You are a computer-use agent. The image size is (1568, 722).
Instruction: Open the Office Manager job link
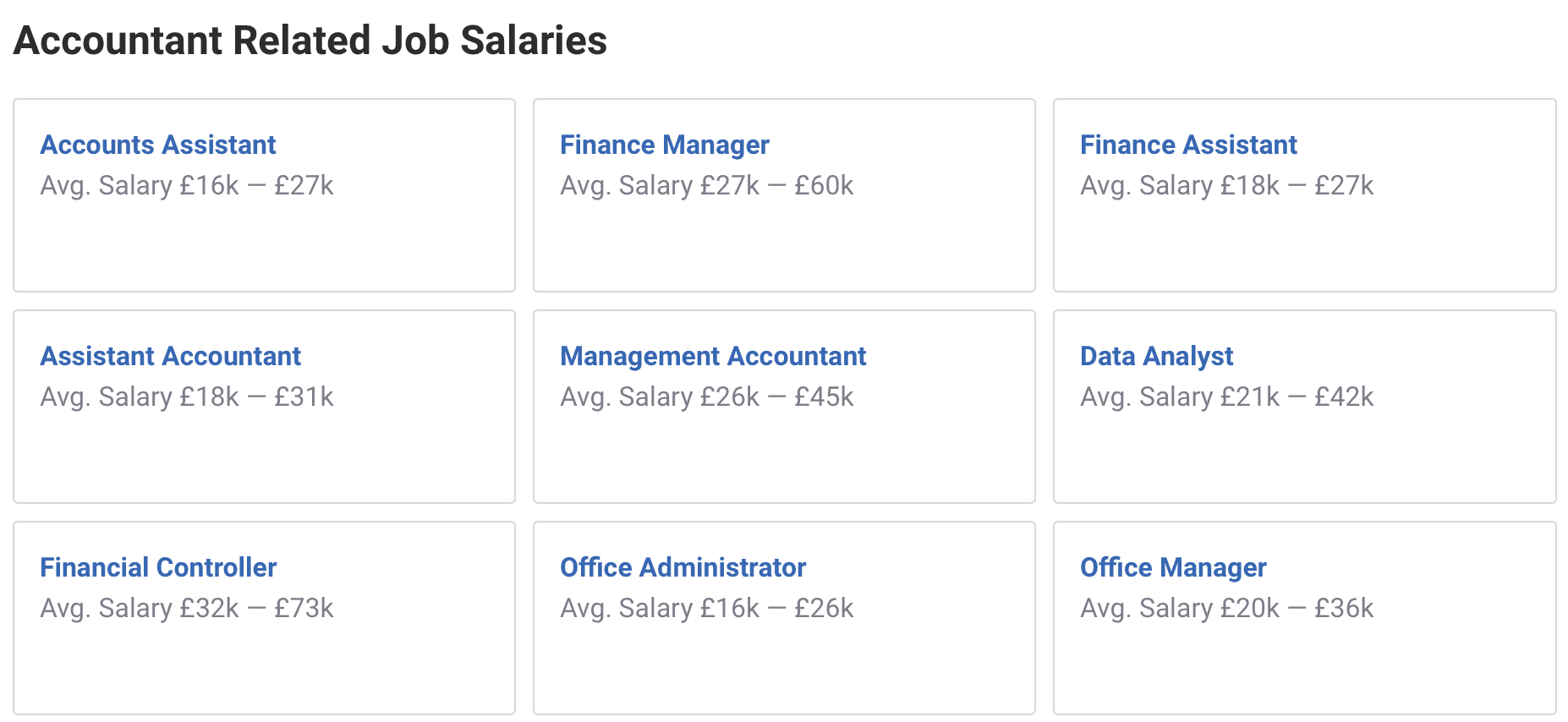pos(1173,567)
